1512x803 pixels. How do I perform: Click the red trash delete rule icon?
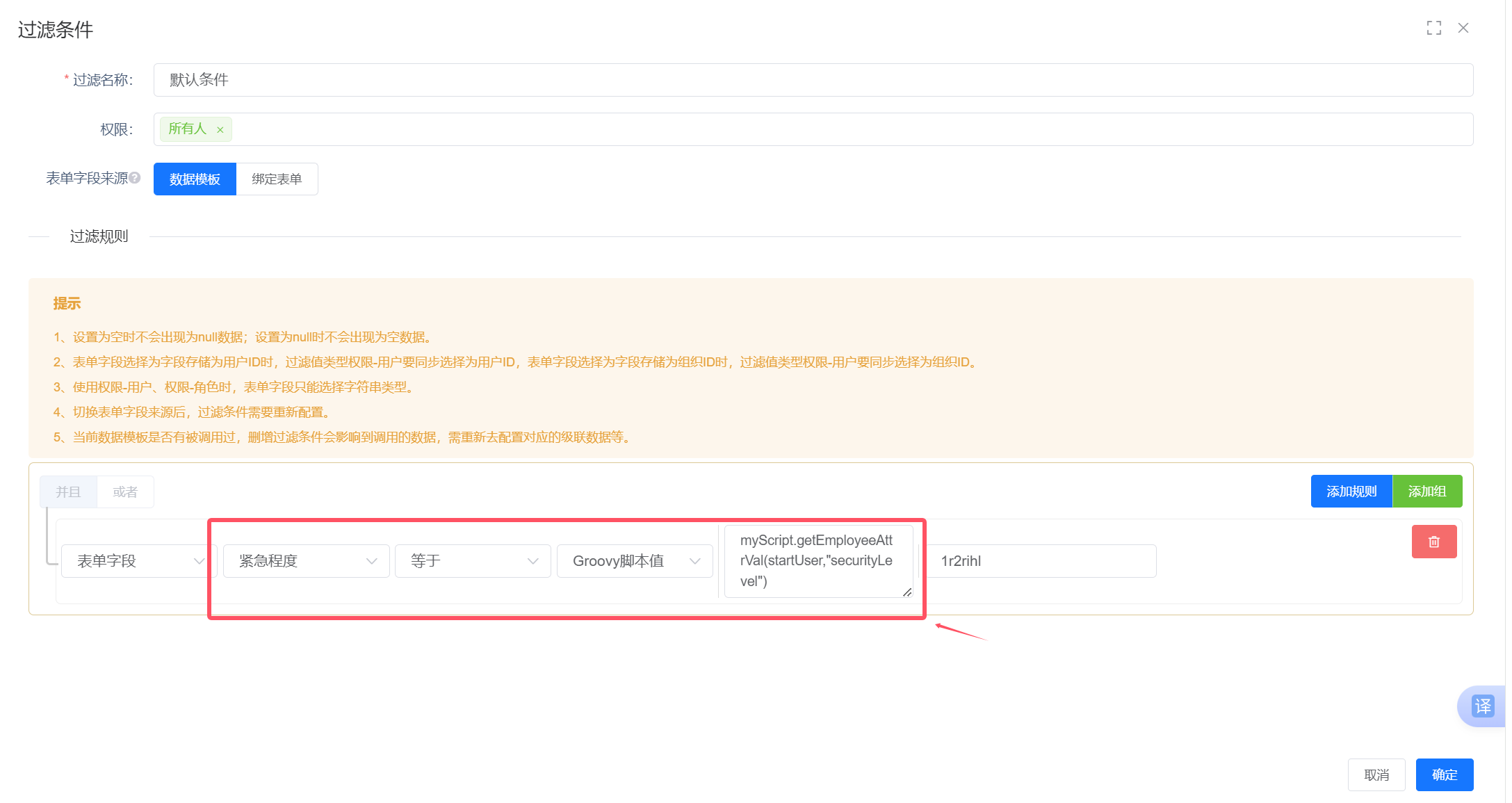pos(1433,542)
